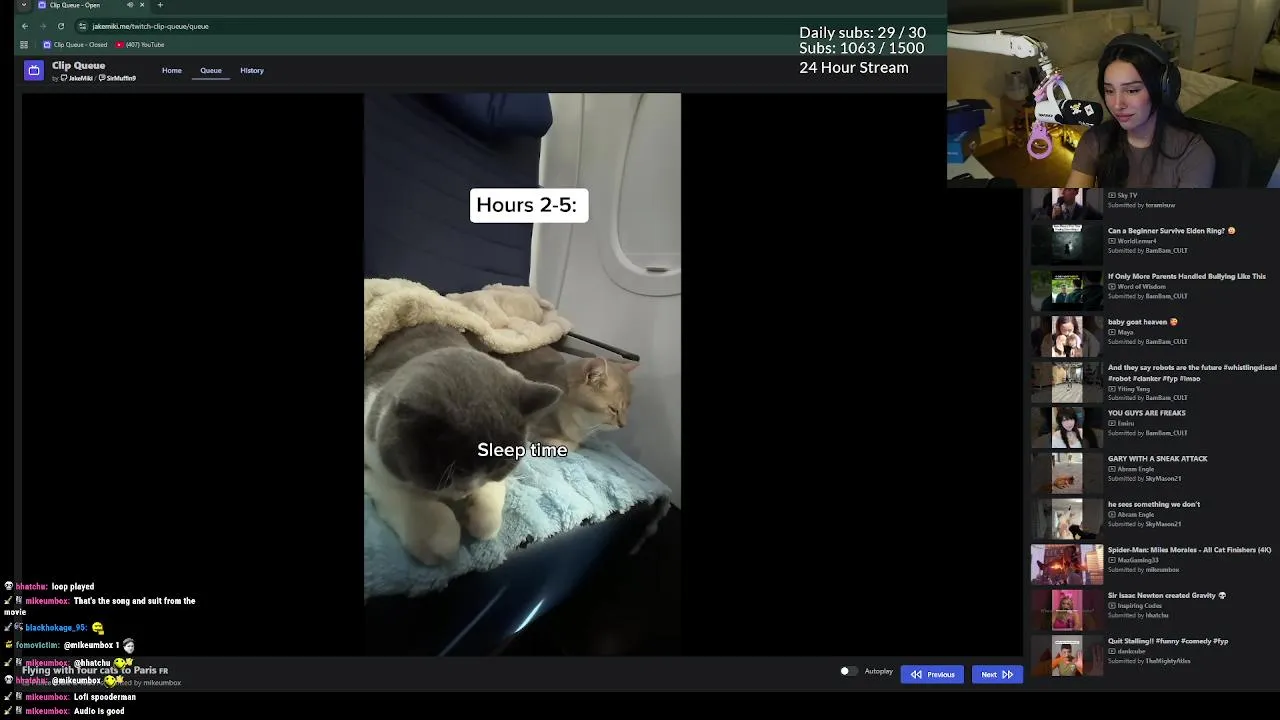The width and height of the screenshot is (1280, 720).
Task: Open the Clip Queue - Closed bookmark
Action: (x=75, y=45)
